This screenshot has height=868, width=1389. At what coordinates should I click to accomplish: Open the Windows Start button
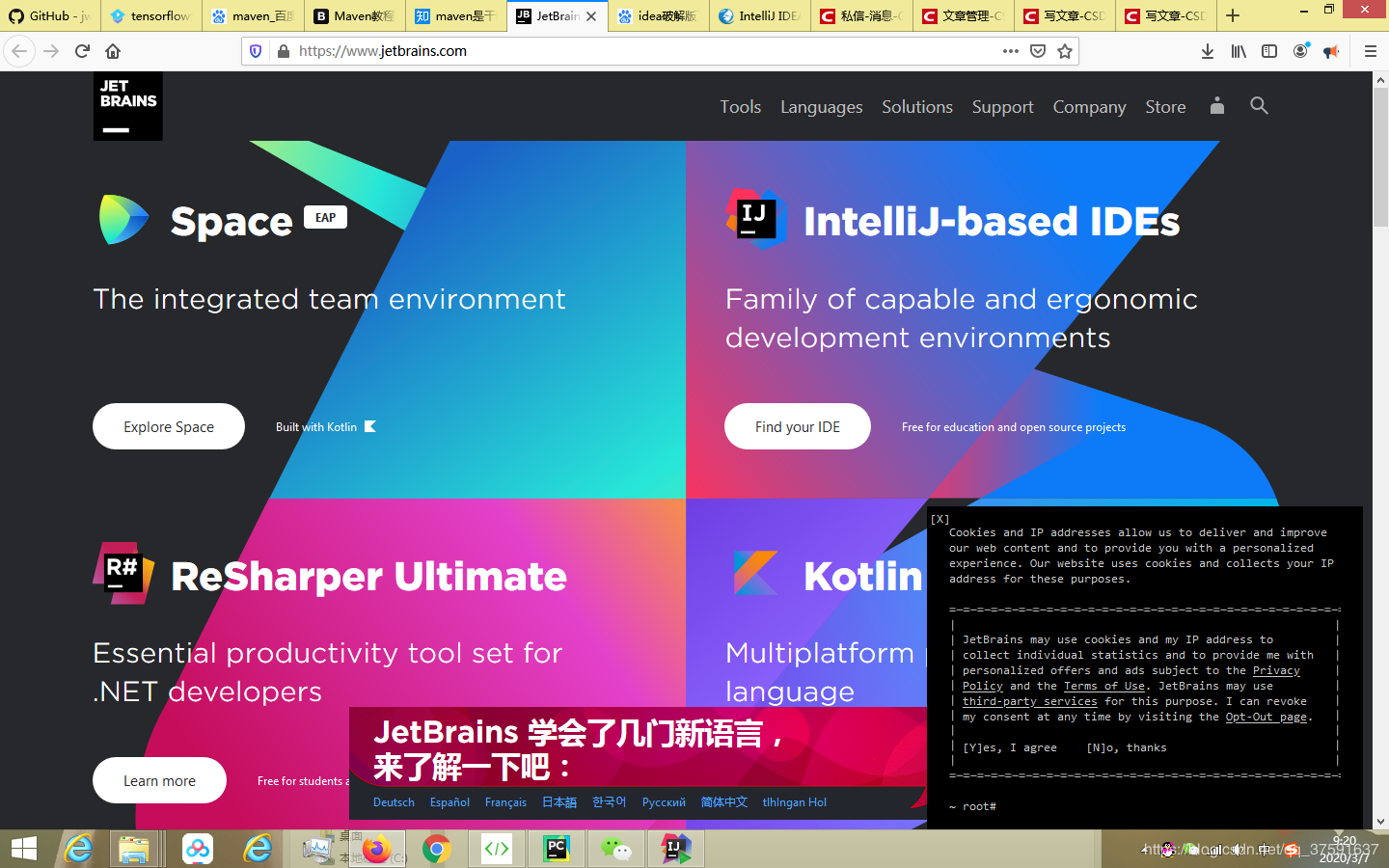[x=23, y=849]
